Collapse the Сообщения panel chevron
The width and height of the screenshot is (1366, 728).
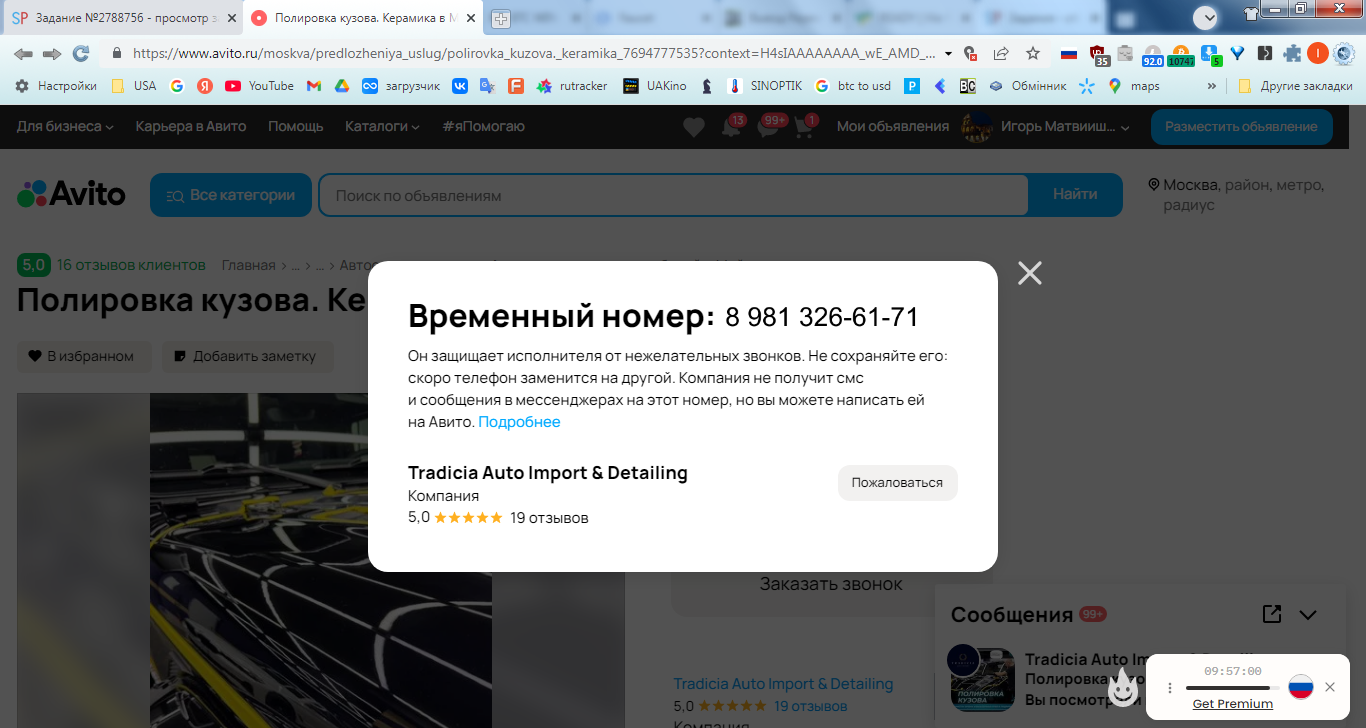click(1308, 615)
